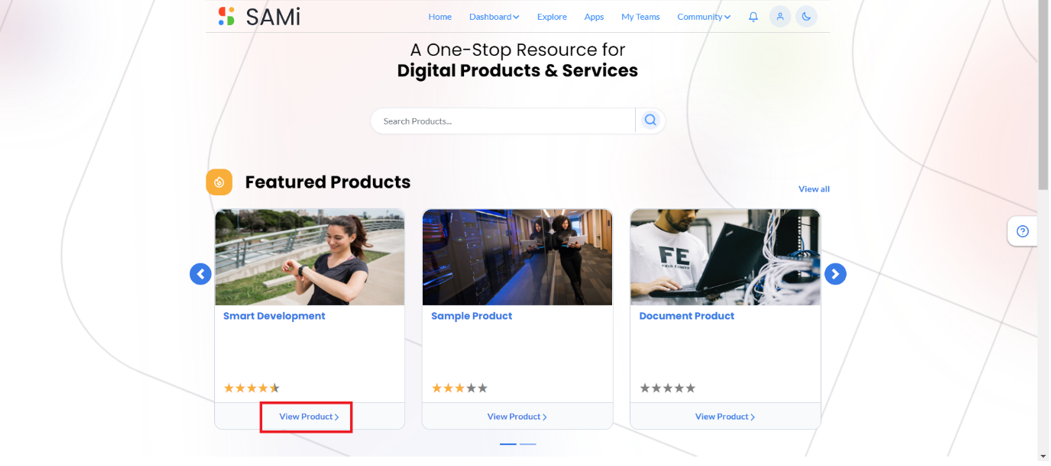Screen dimensions: 1051x466
Task: Select the first carousel page indicator
Action: 508,444
